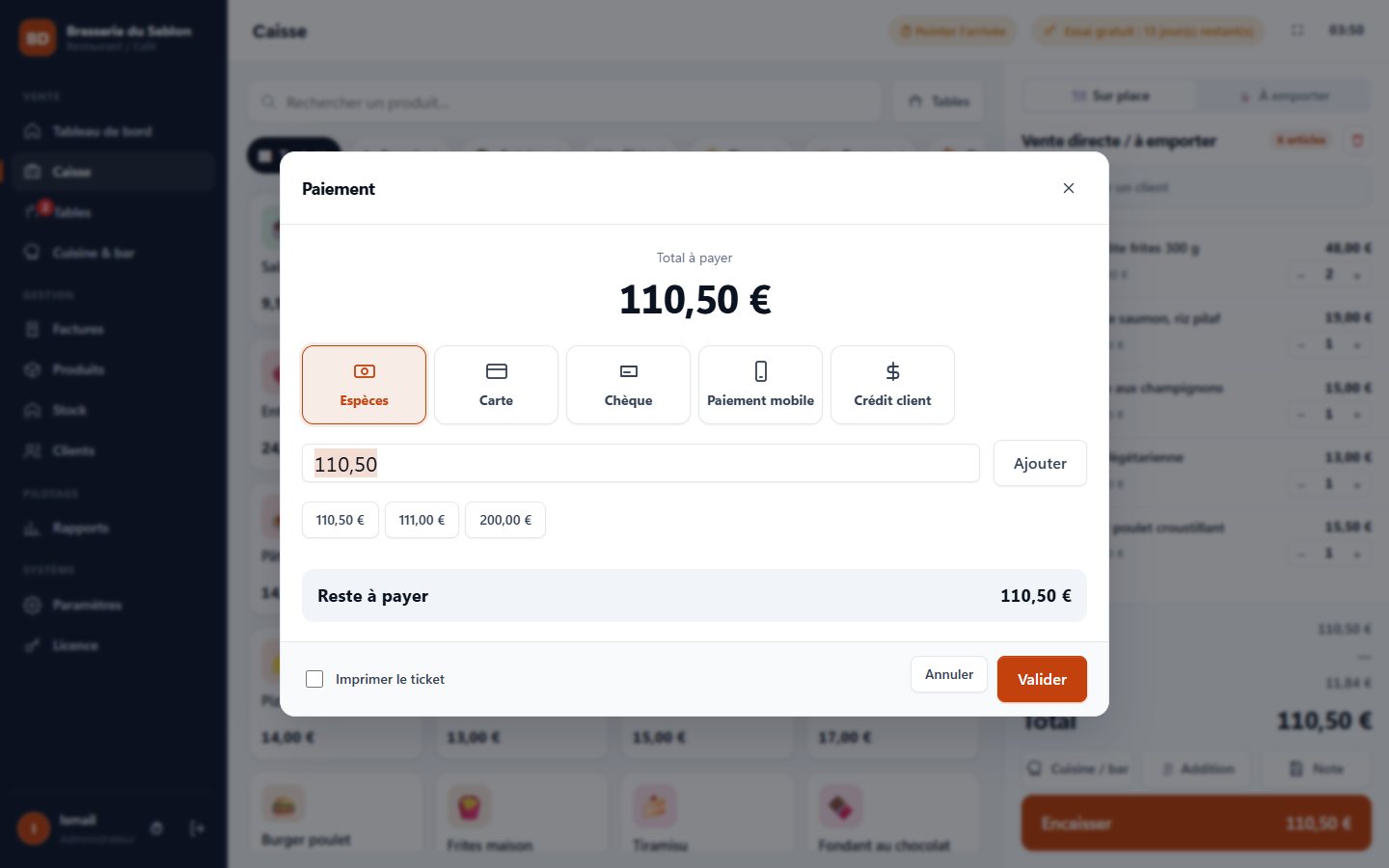The height and width of the screenshot is (868, 1389).
Task: Select the Espèces payment method
Action: pyautogui.click(x=364, y=385)
